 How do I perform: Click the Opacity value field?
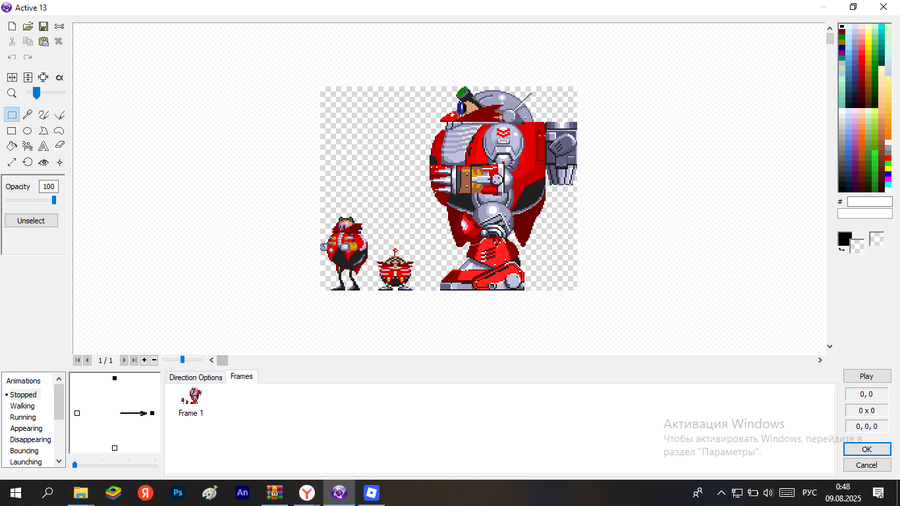[48, 186]
